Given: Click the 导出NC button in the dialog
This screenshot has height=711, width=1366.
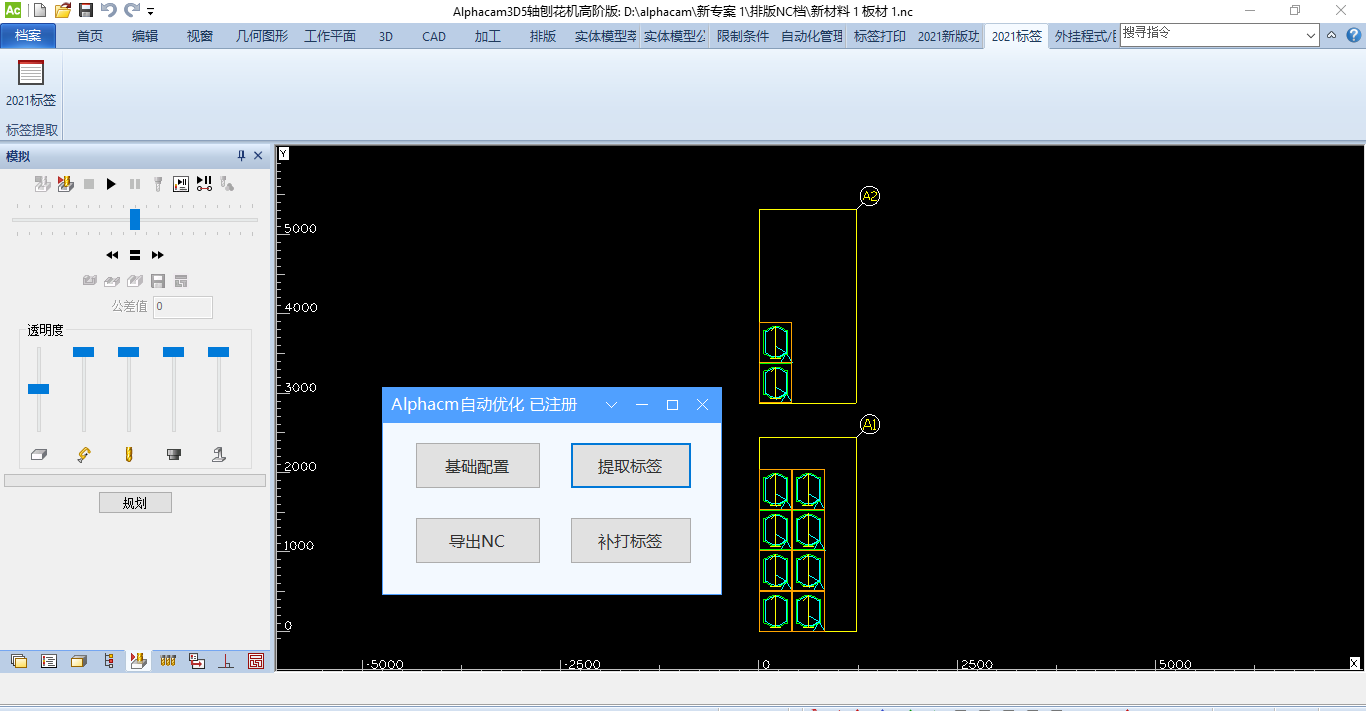Looking at the screenshot, I should 478,541.
